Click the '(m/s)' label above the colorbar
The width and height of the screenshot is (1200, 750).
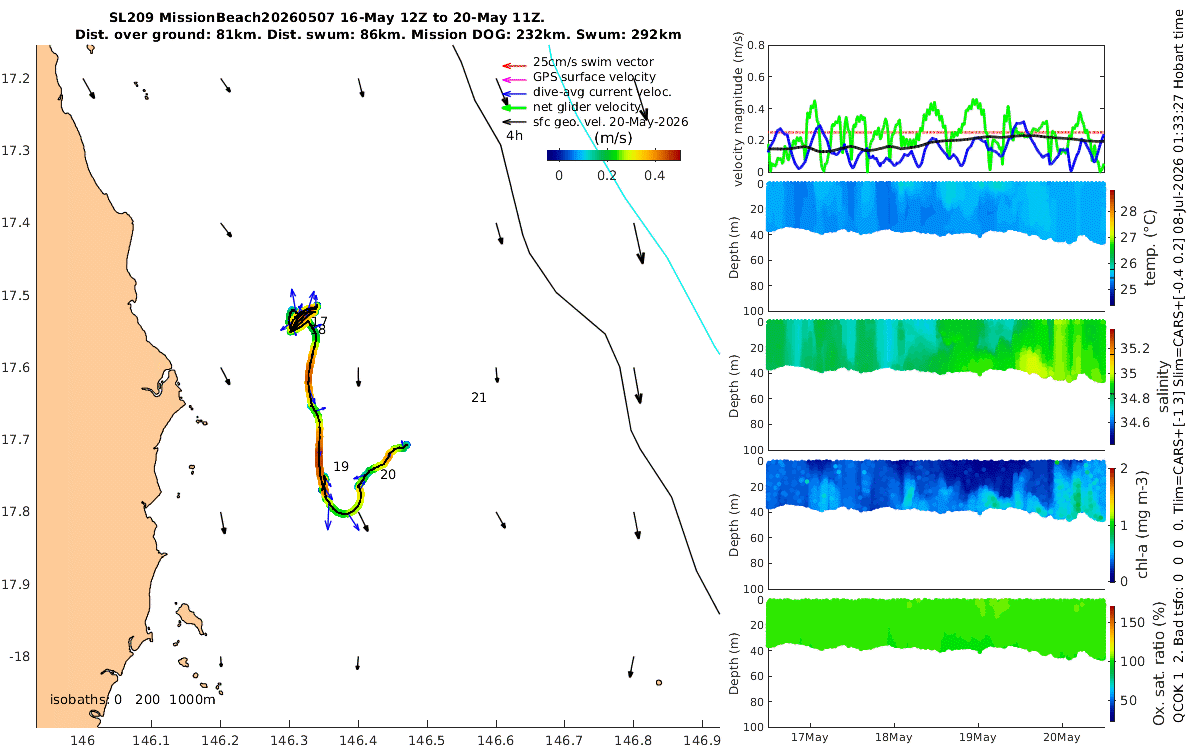(x=613, y=138)
